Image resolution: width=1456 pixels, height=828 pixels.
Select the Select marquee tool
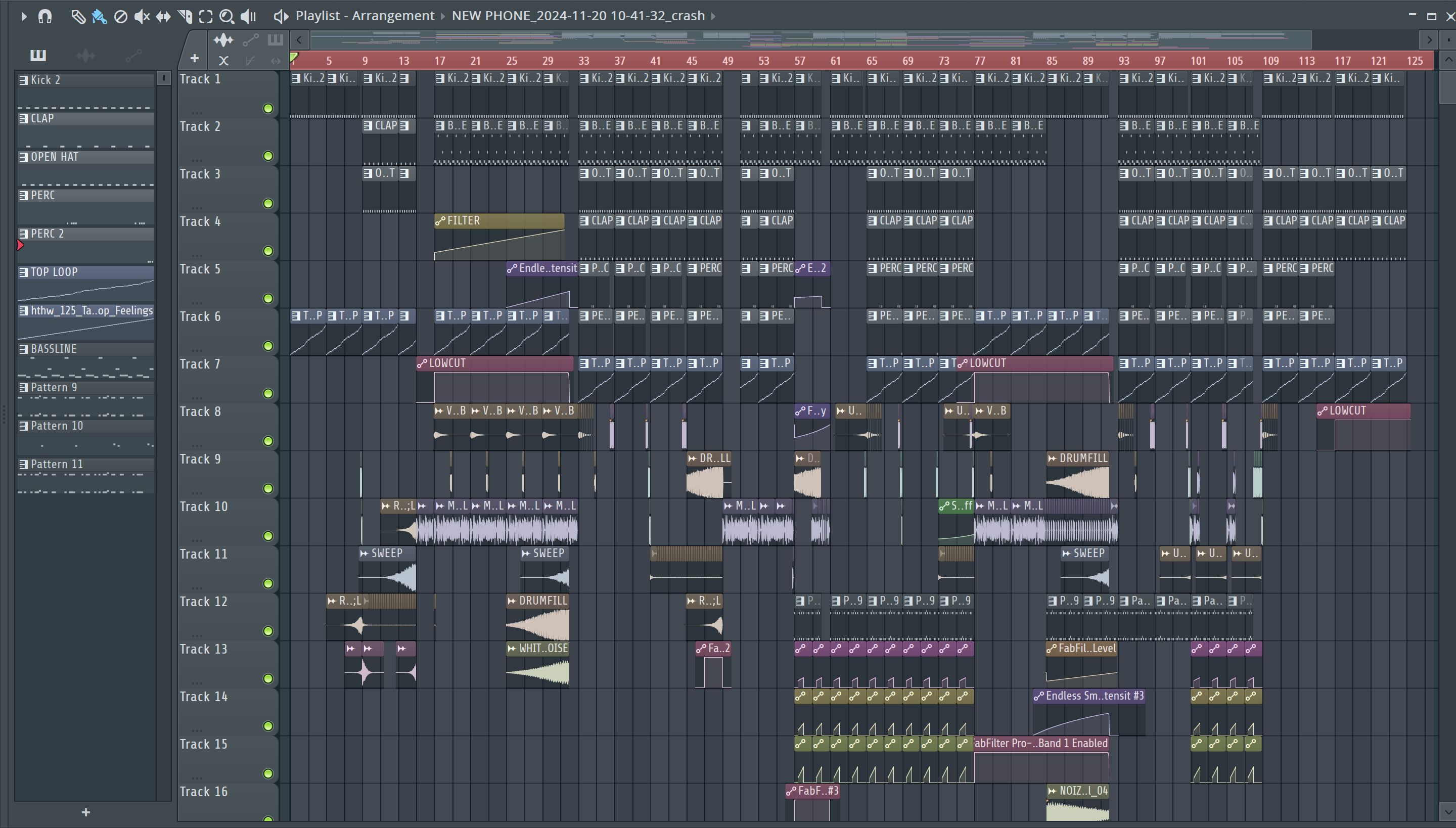(206, 17)
